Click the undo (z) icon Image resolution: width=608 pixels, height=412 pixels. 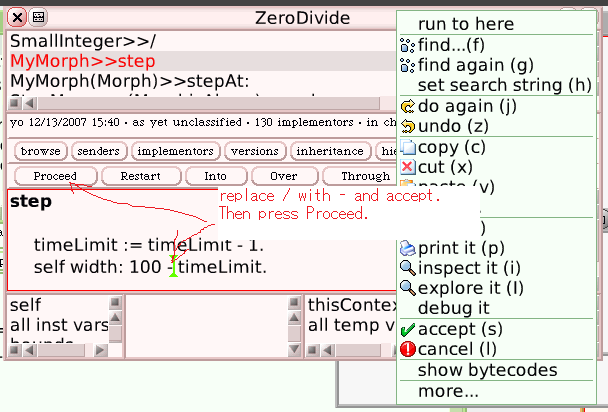407,126
